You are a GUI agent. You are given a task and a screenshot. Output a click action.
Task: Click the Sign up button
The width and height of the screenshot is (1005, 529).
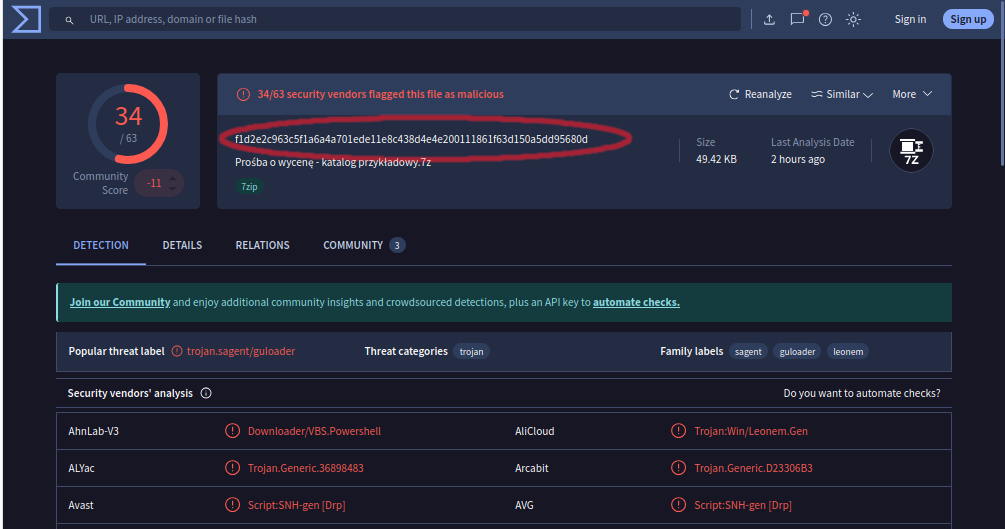tap(967, 19)
